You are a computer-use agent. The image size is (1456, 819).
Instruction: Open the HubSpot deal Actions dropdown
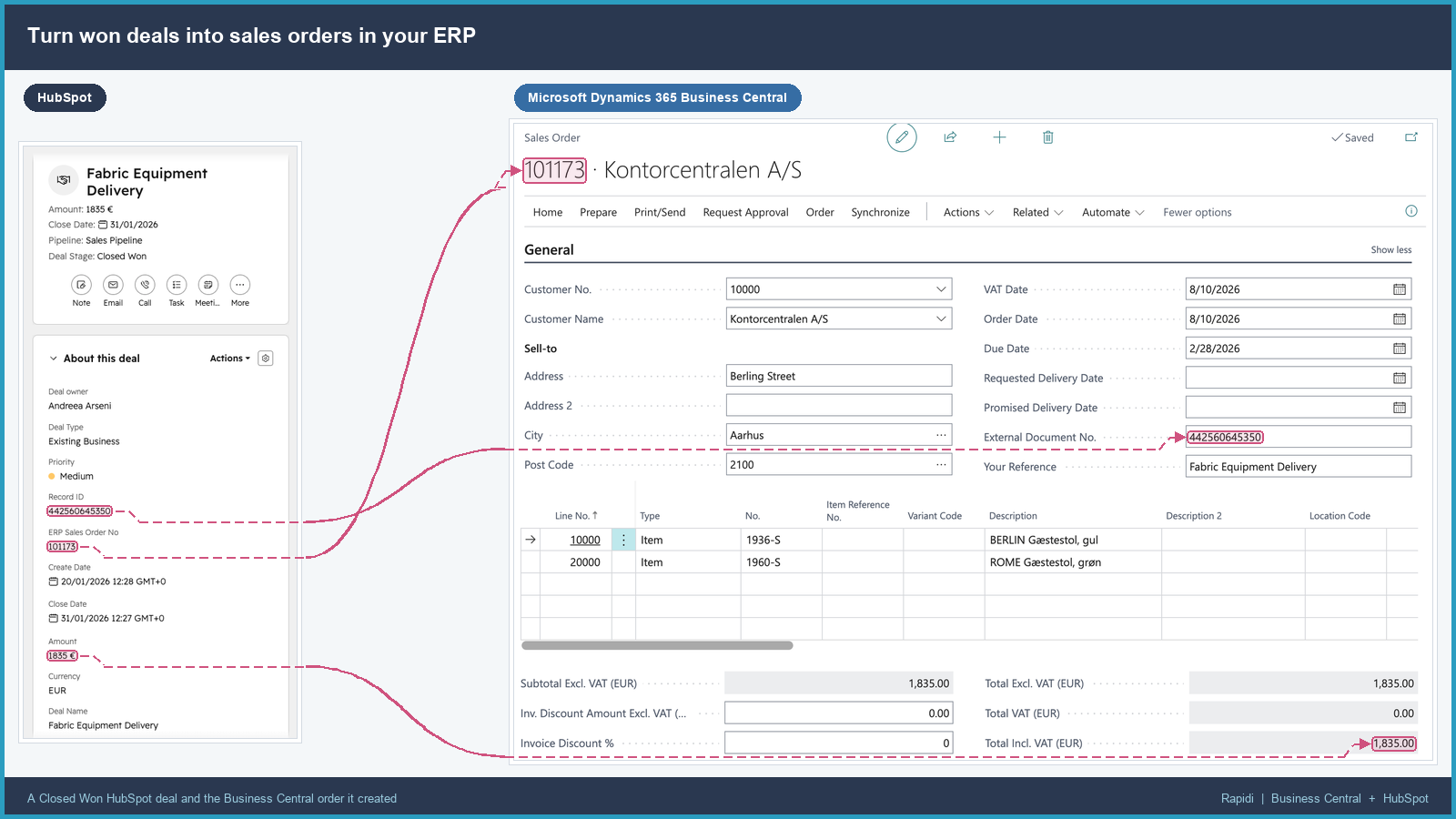pyautogui.click(x=229, y=359)
